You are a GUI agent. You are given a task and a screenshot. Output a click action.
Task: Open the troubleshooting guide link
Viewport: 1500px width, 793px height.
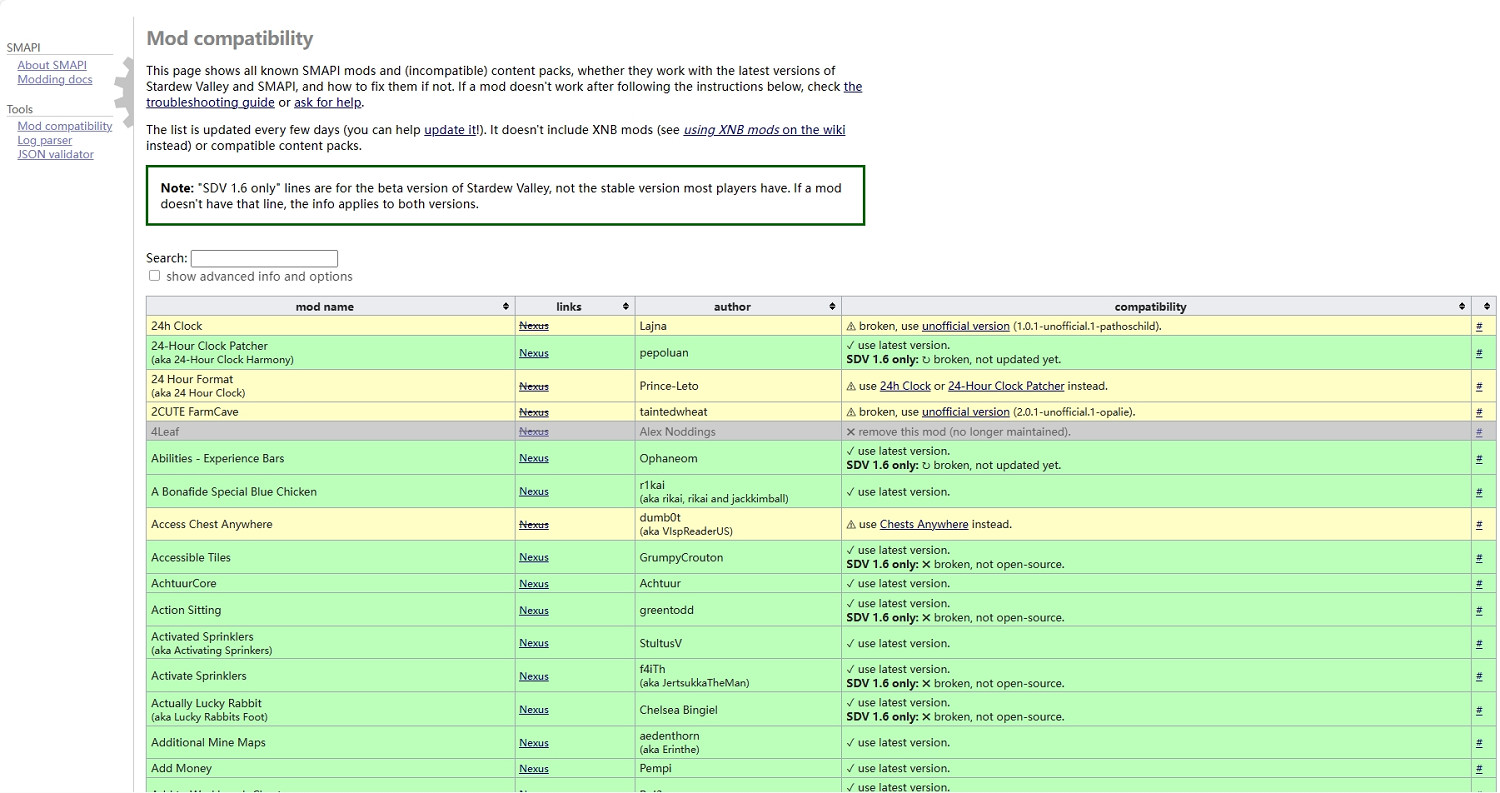[210, 102]
